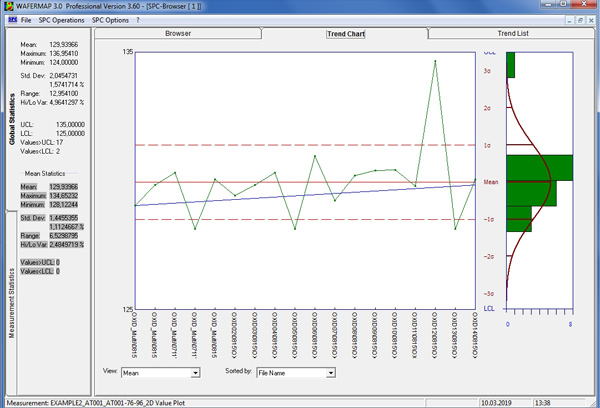The width and height of the screenshot is (600, 408).
Task: Click the OXID02 x-axis label
Action: click(x=235, y=335)
